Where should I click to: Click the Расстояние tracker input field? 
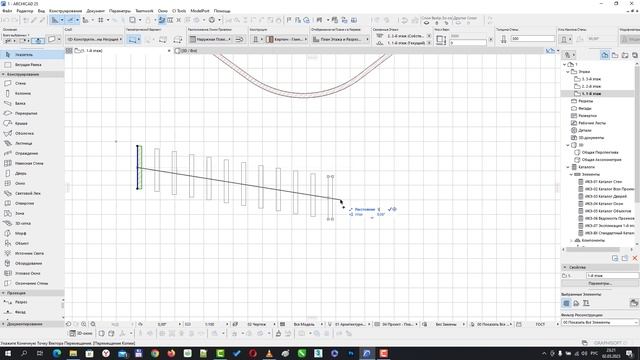pos(380,209)
